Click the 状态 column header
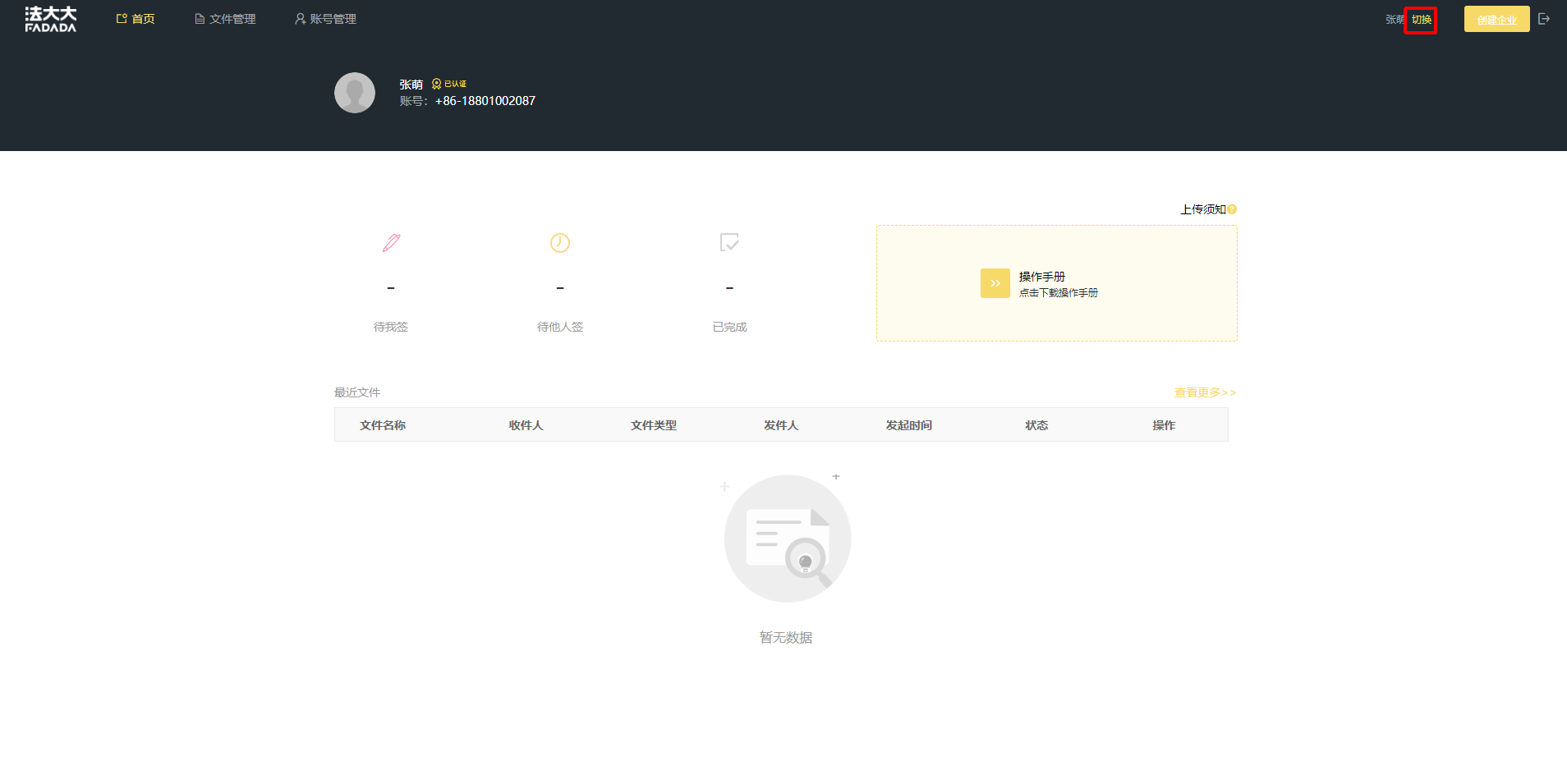Viewport: 1567px width, 784px height. [1036, 425]
